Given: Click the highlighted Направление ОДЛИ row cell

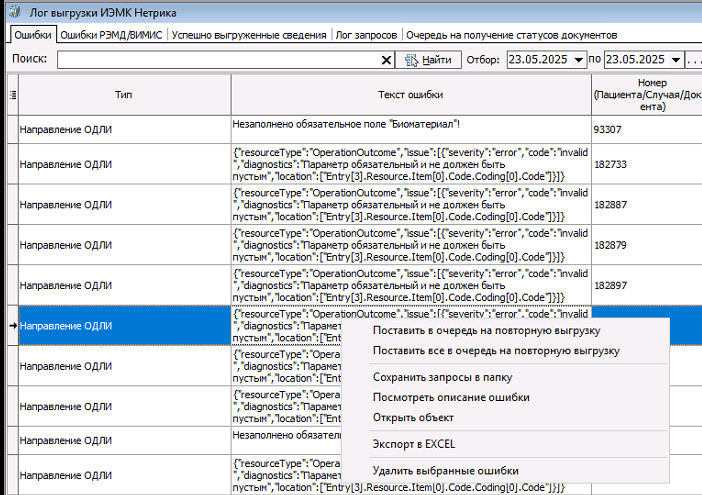Looking at the screenshot, I should click(x=124, y=326).
